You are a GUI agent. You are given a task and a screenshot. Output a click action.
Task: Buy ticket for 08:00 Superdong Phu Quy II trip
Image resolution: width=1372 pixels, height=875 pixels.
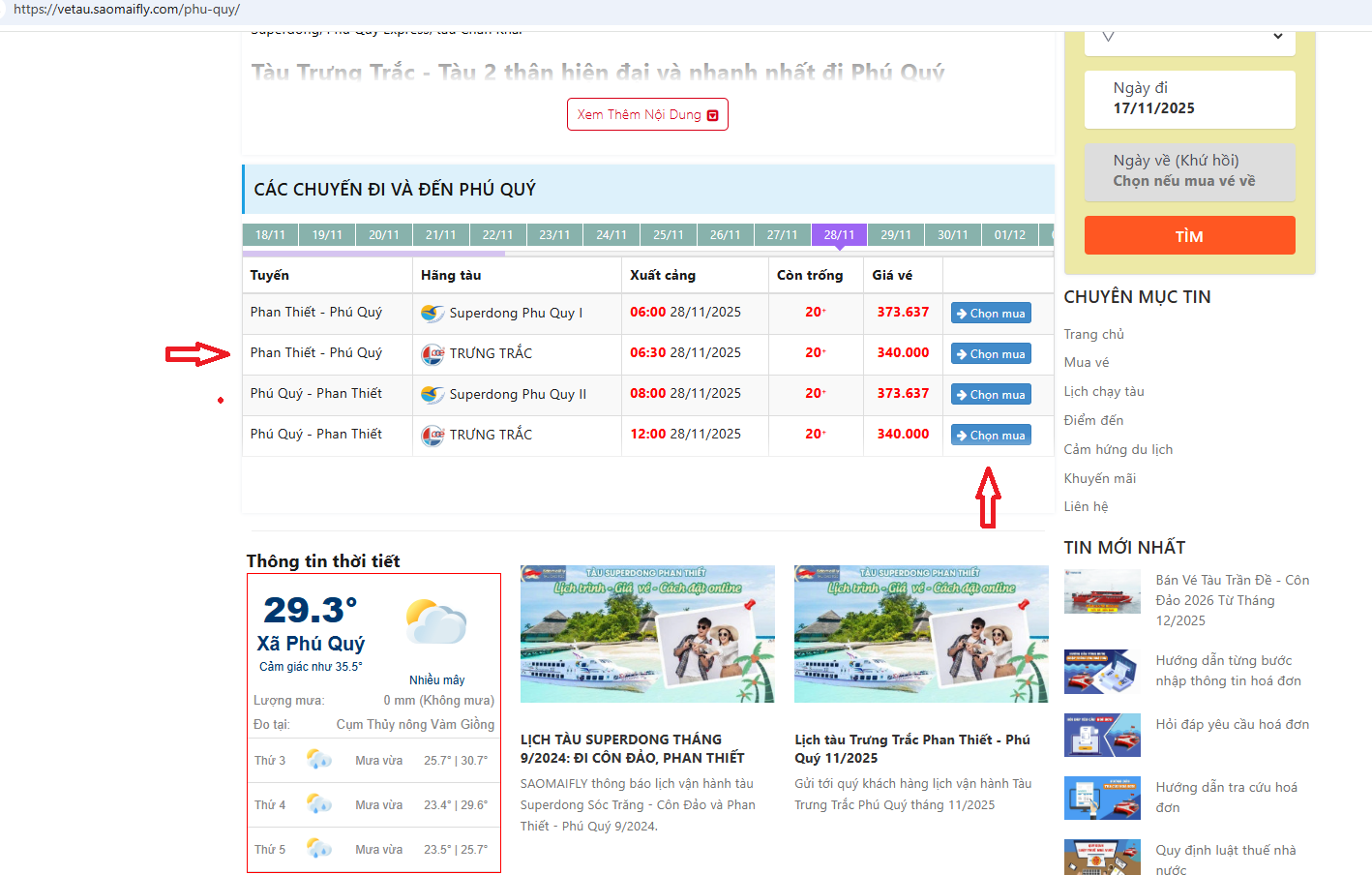[x=991, y=395]
